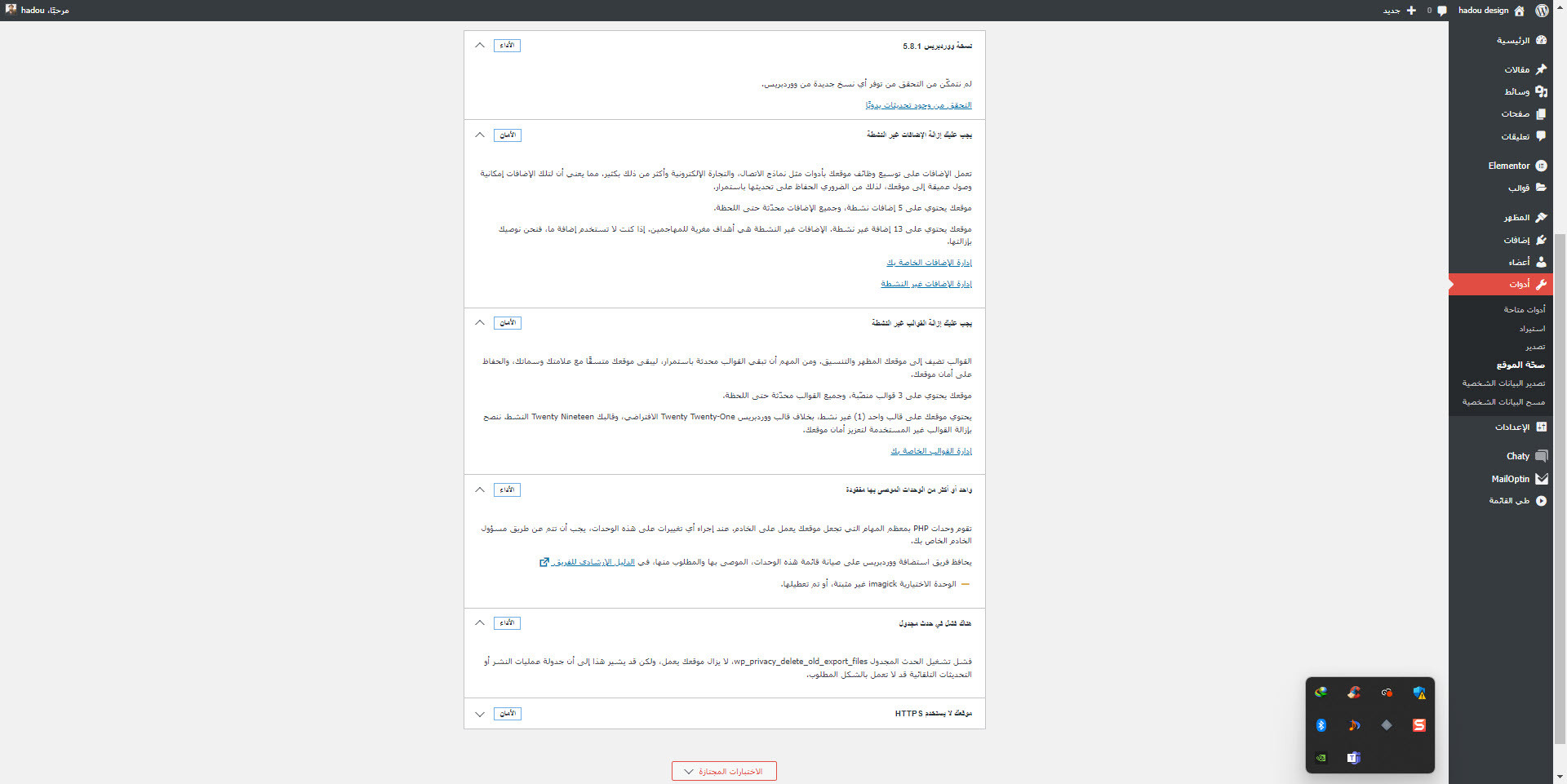Image resolution: width=1567 pixels, height=784 pixels.
Task: Click the التحقق من وجود تحديثات يدويًا link
Action: [x=918, y=105]
